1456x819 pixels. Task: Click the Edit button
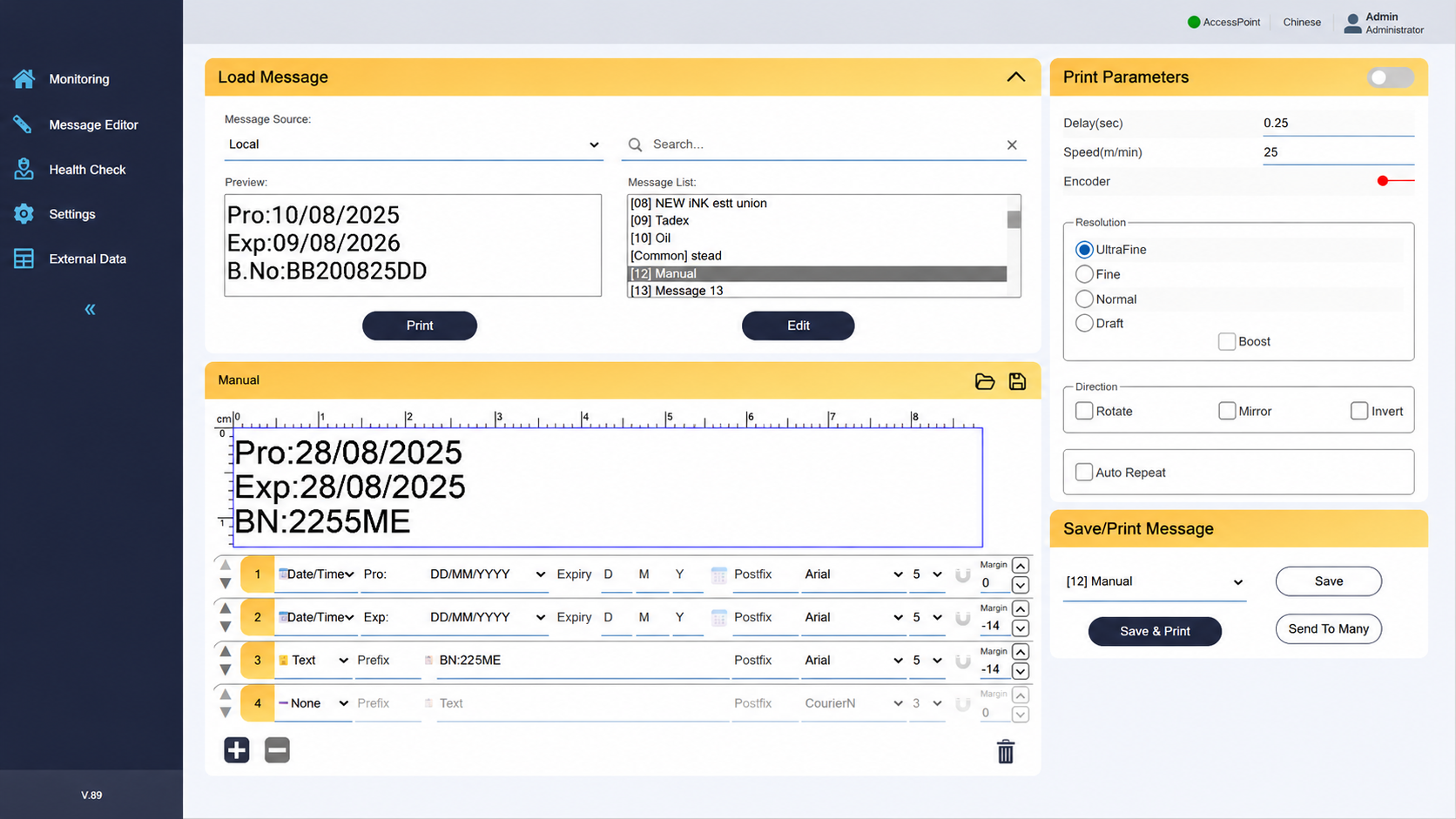tap(799, 326)
